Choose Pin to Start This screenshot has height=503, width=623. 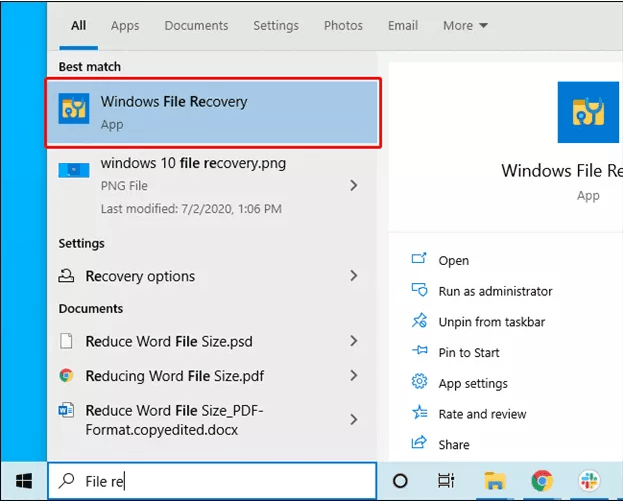[469, 352]
